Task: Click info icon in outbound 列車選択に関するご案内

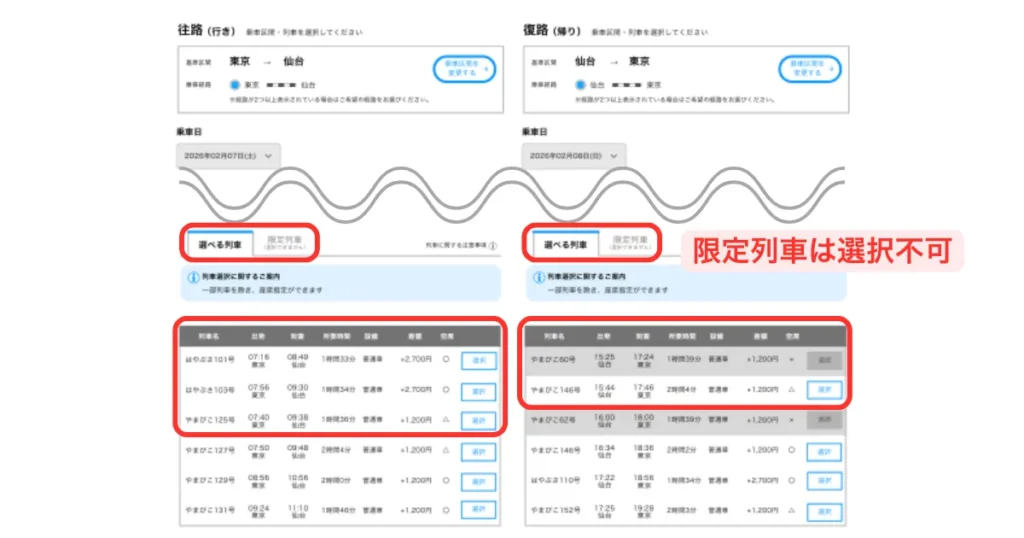Action: coord(193,277)
